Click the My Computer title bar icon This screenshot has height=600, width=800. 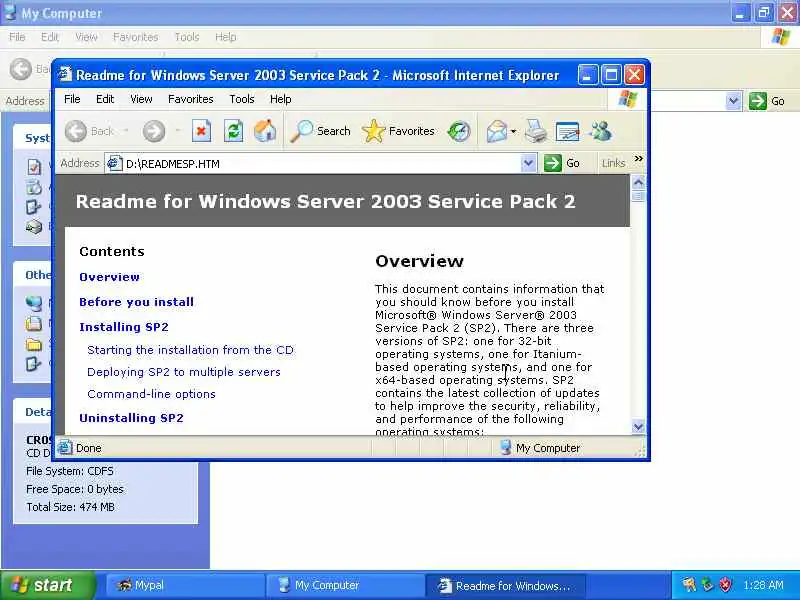[x=10, y=12]
